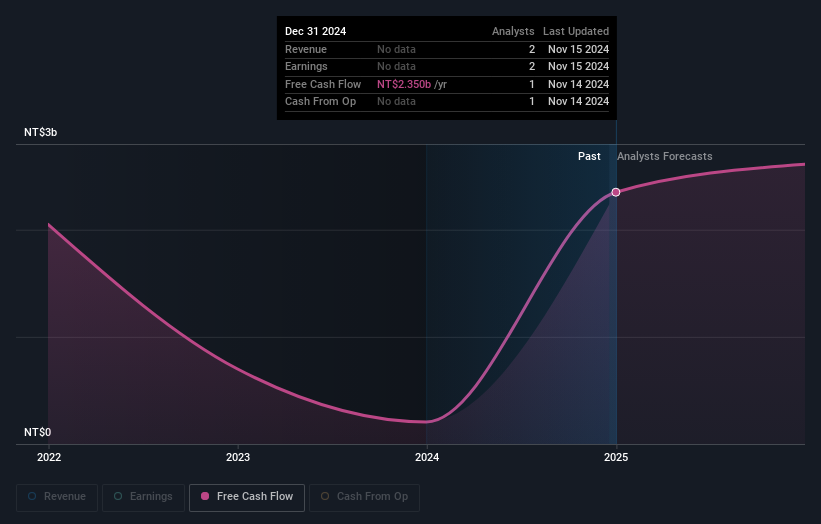Click the Revenue legend circle icon
The height and width of the screenshot is (524, 821).
[x=32, y=496]
